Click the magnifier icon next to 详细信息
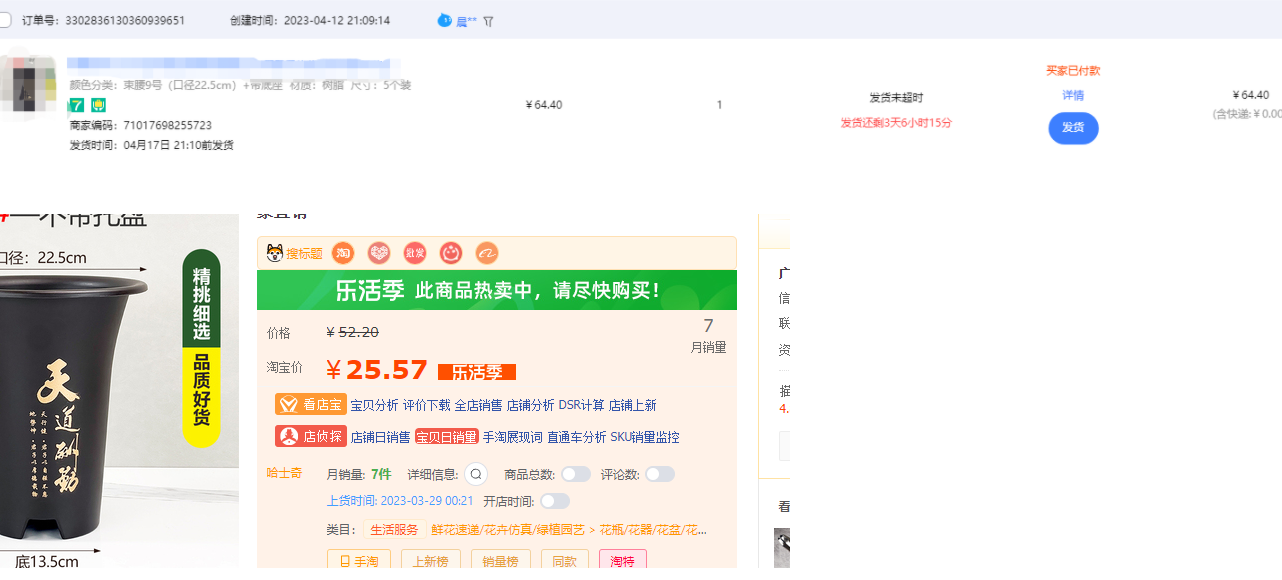1282x580 pixels. click(476, 474)
